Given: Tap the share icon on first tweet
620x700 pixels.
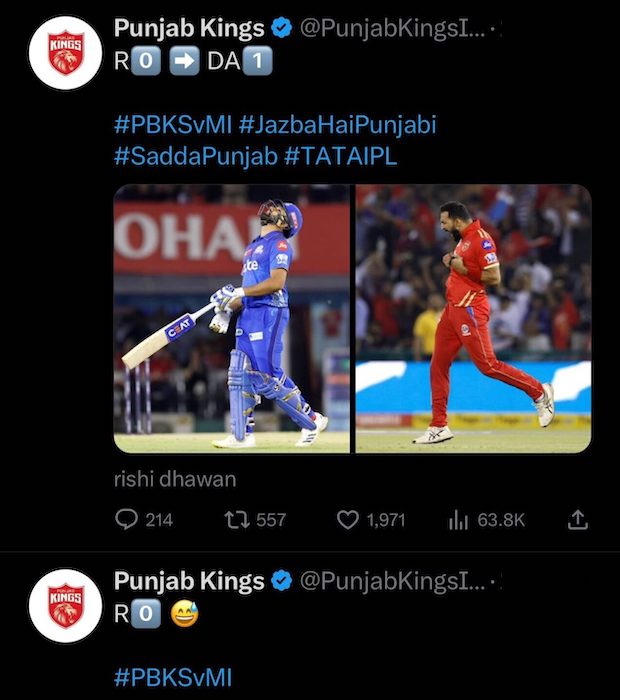Looking at the screenshot, I should point(578,520).
